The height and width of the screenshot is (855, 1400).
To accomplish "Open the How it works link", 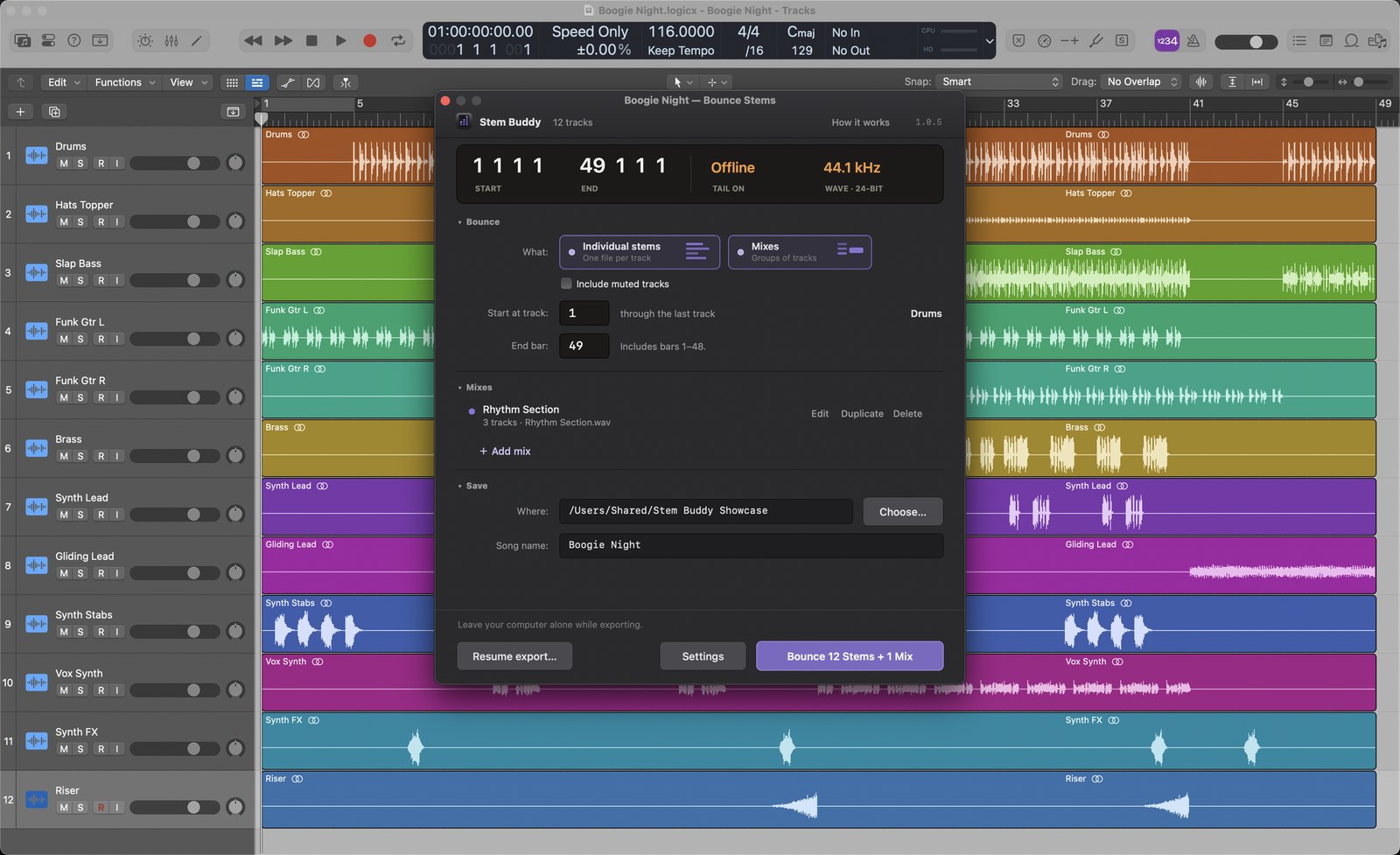I will (860, 123).
